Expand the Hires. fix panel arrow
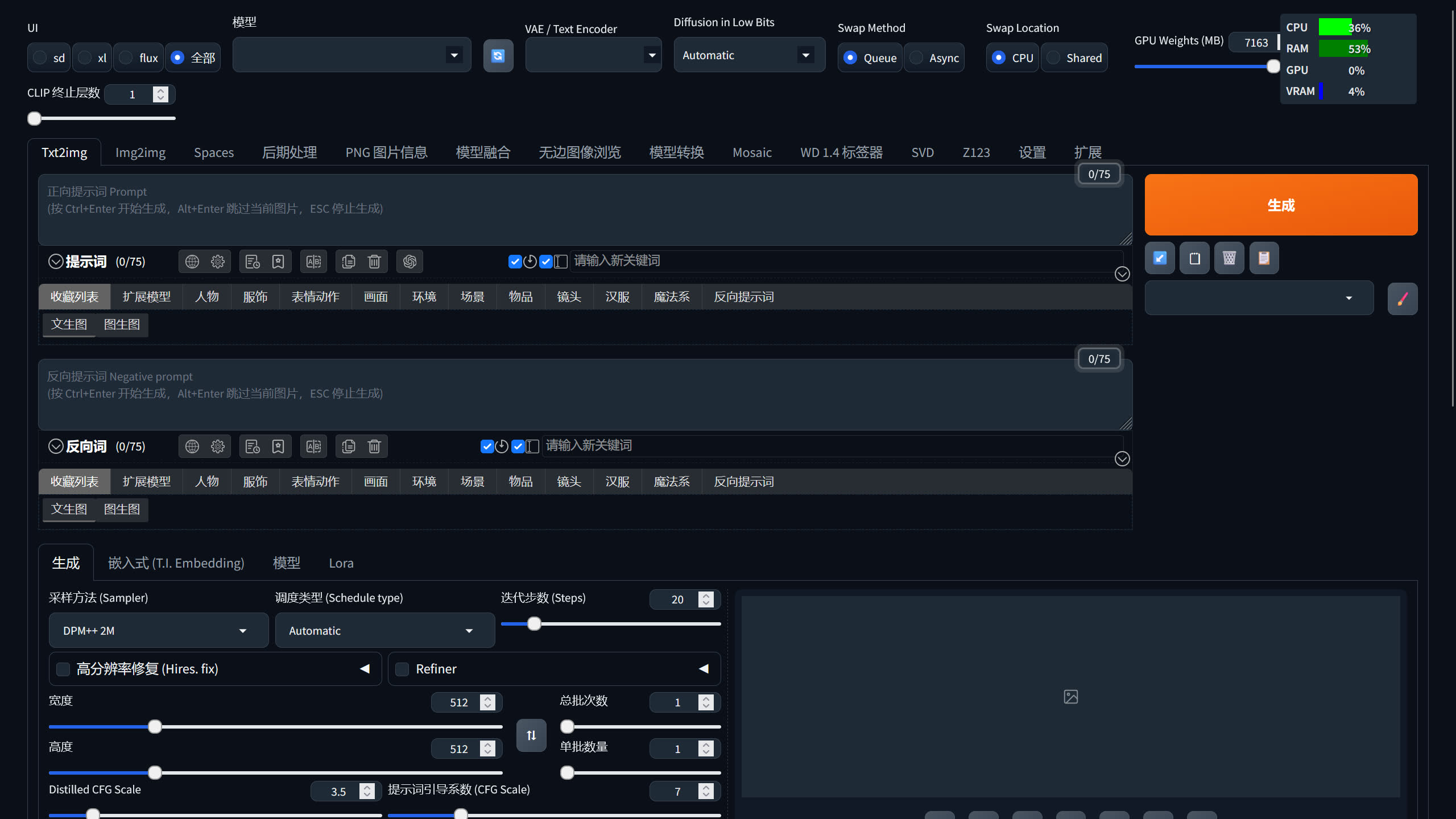Viewport: 1456px width, 819px height. pos(365,669)
